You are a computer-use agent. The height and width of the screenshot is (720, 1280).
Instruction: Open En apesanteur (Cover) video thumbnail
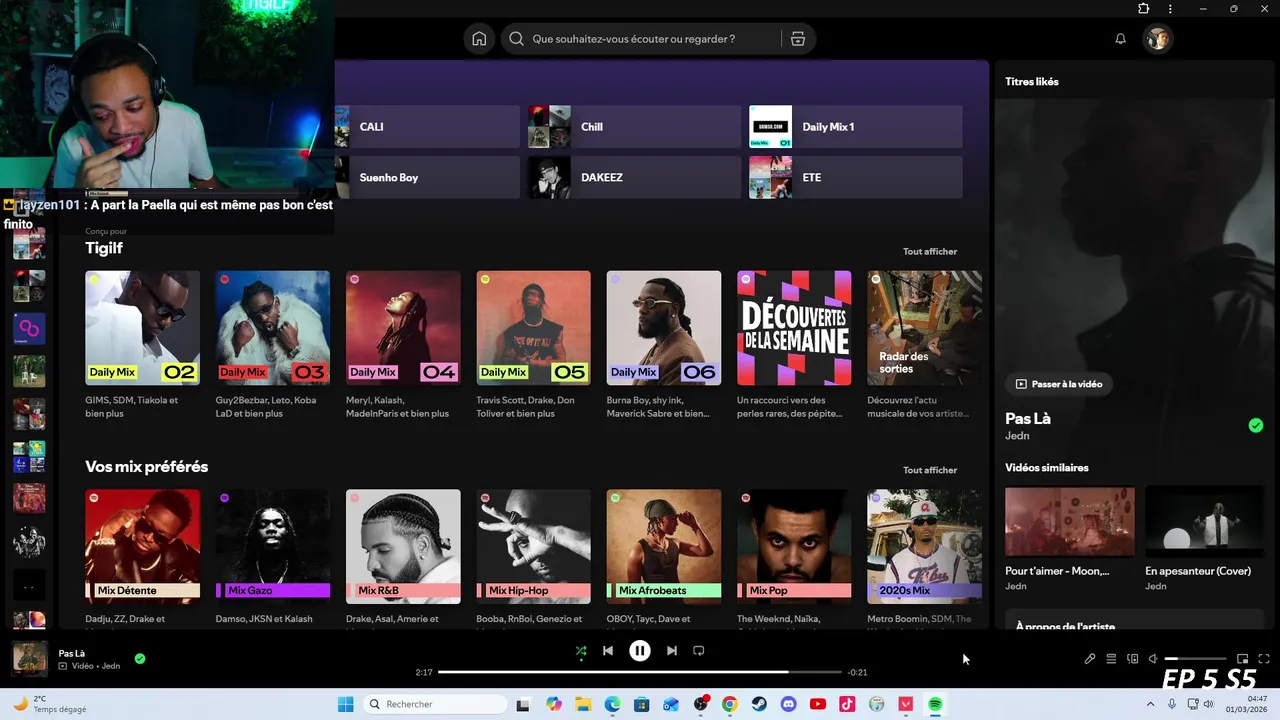point(1205,522)
